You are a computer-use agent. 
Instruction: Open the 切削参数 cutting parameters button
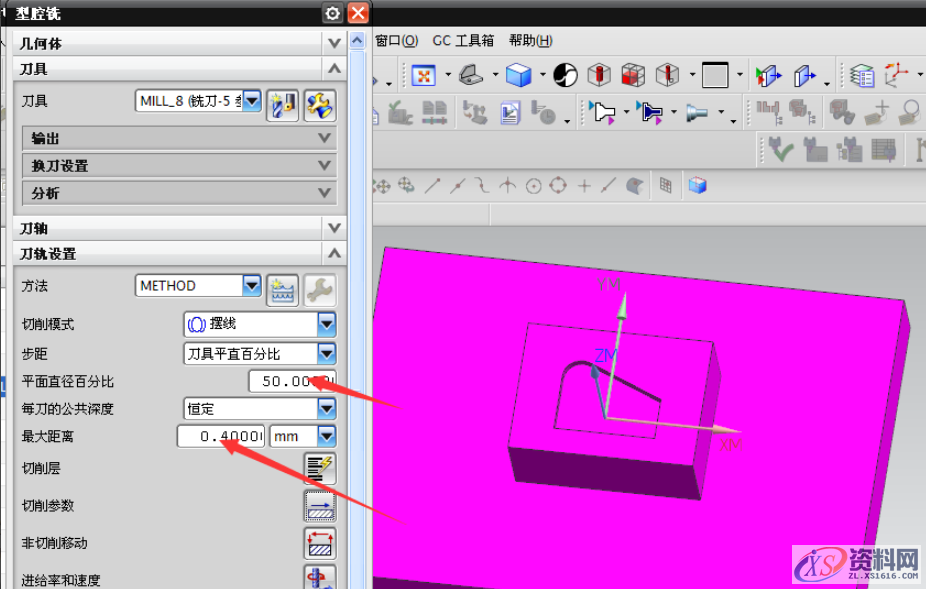(x=319, y=506)
